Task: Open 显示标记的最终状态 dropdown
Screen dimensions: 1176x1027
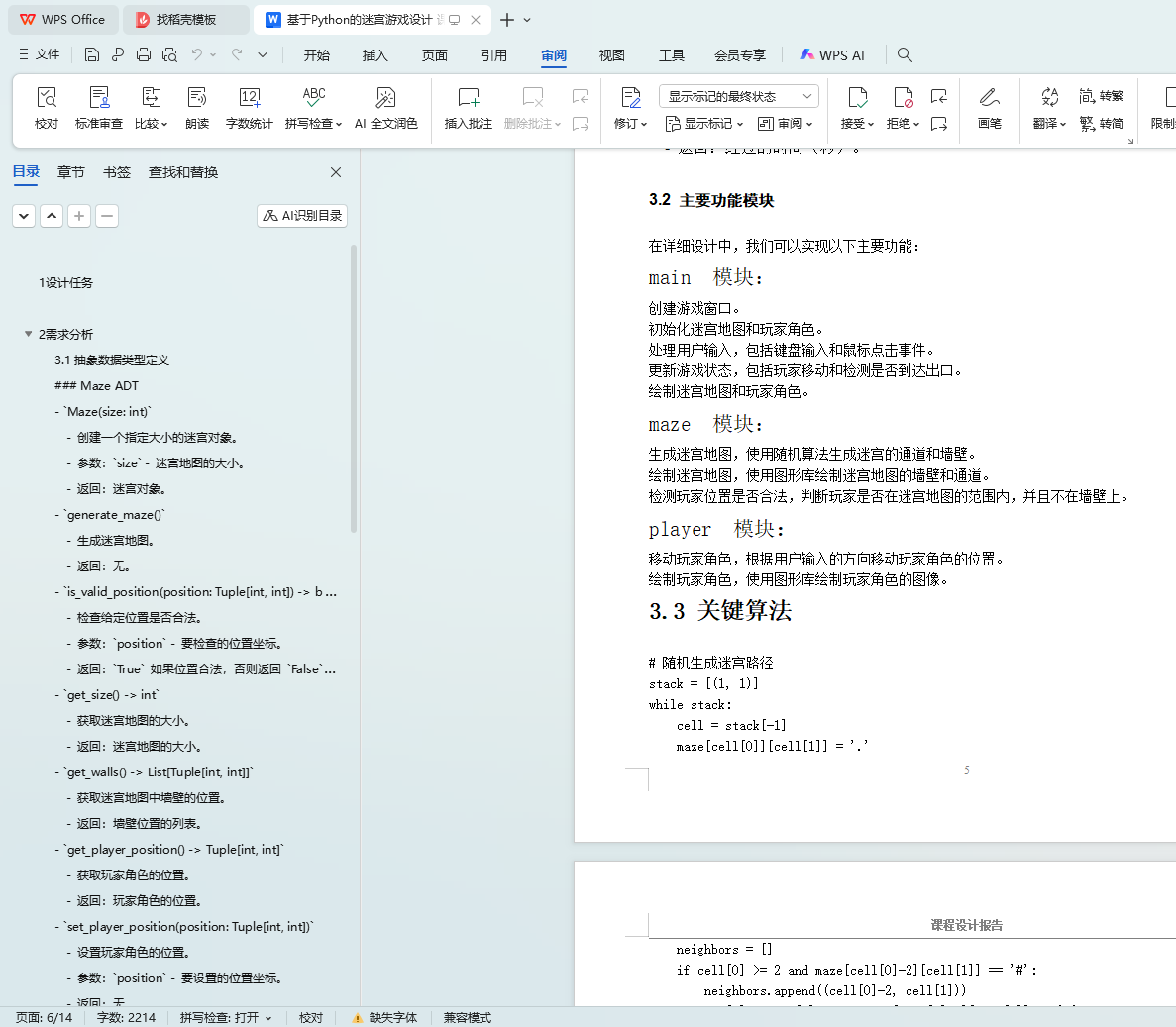Action: coord(739,96)
